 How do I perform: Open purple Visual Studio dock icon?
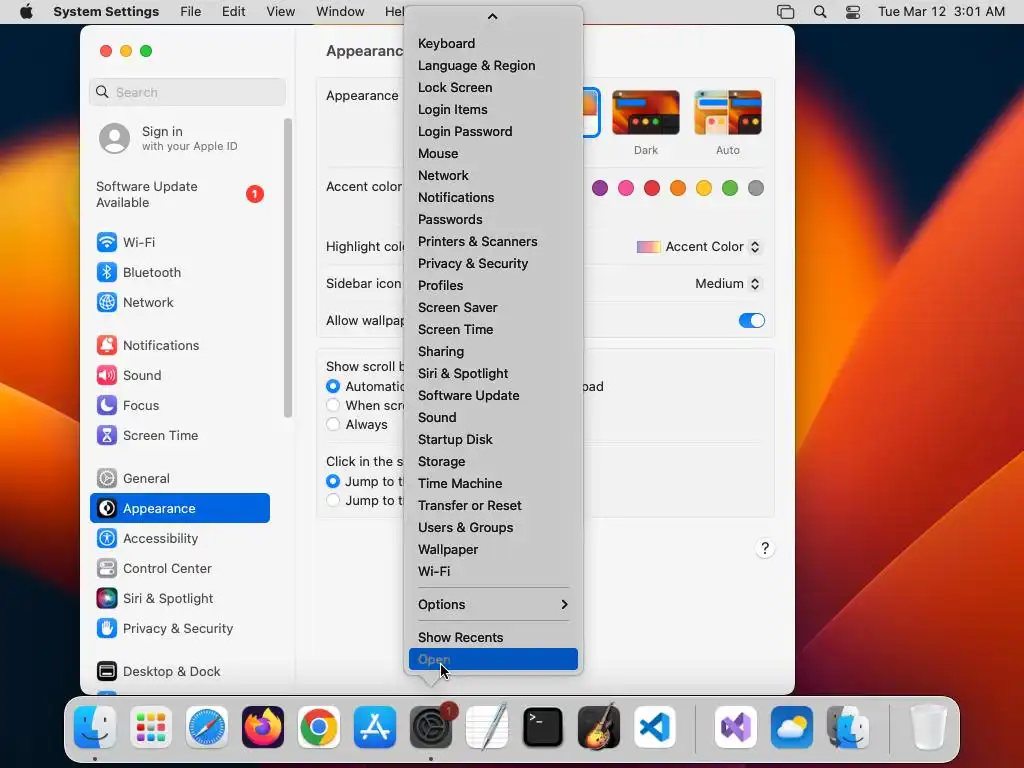(736, 727)
